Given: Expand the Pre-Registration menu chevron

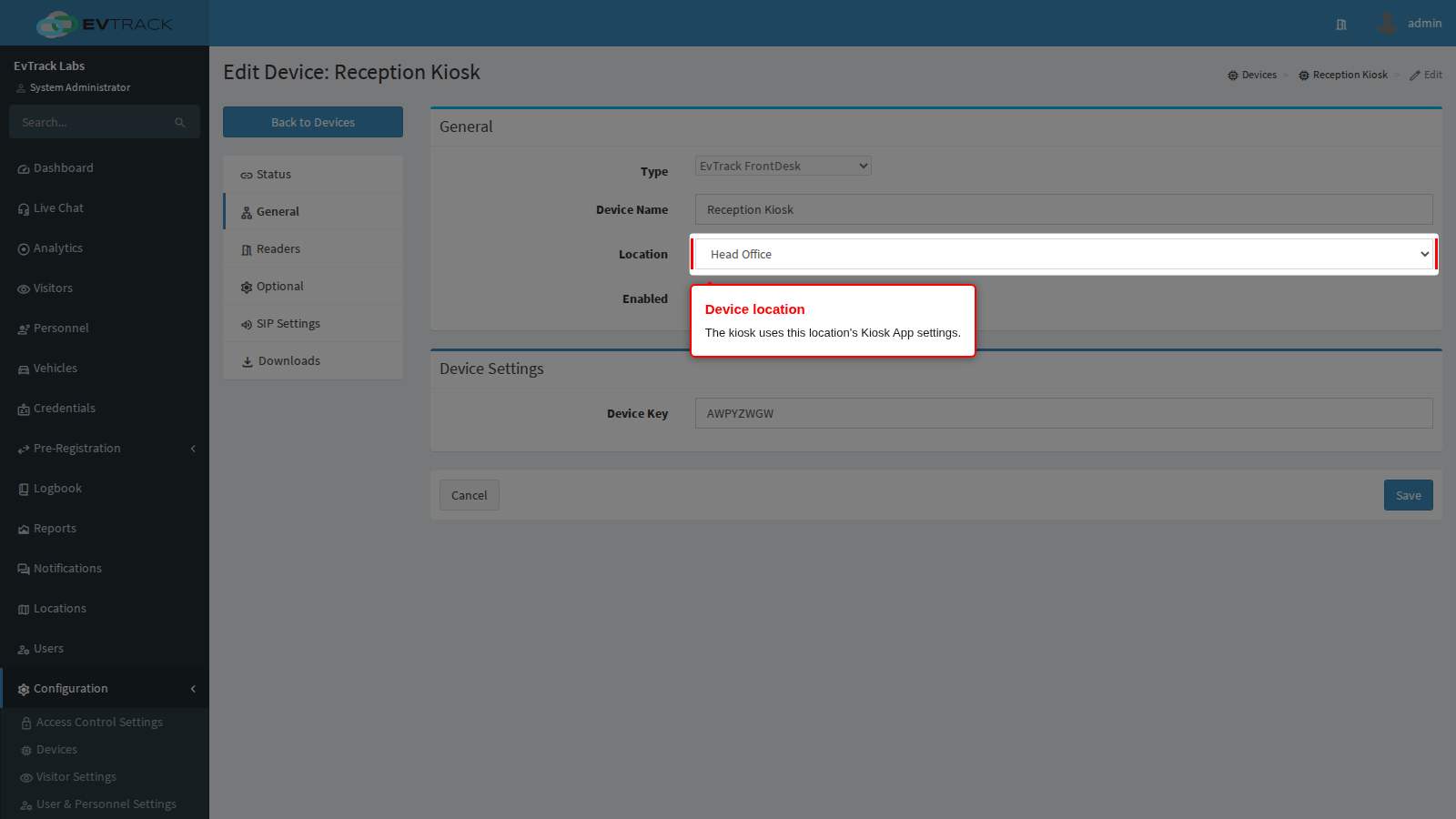Looking at the screenshot, I should [193, 449].
